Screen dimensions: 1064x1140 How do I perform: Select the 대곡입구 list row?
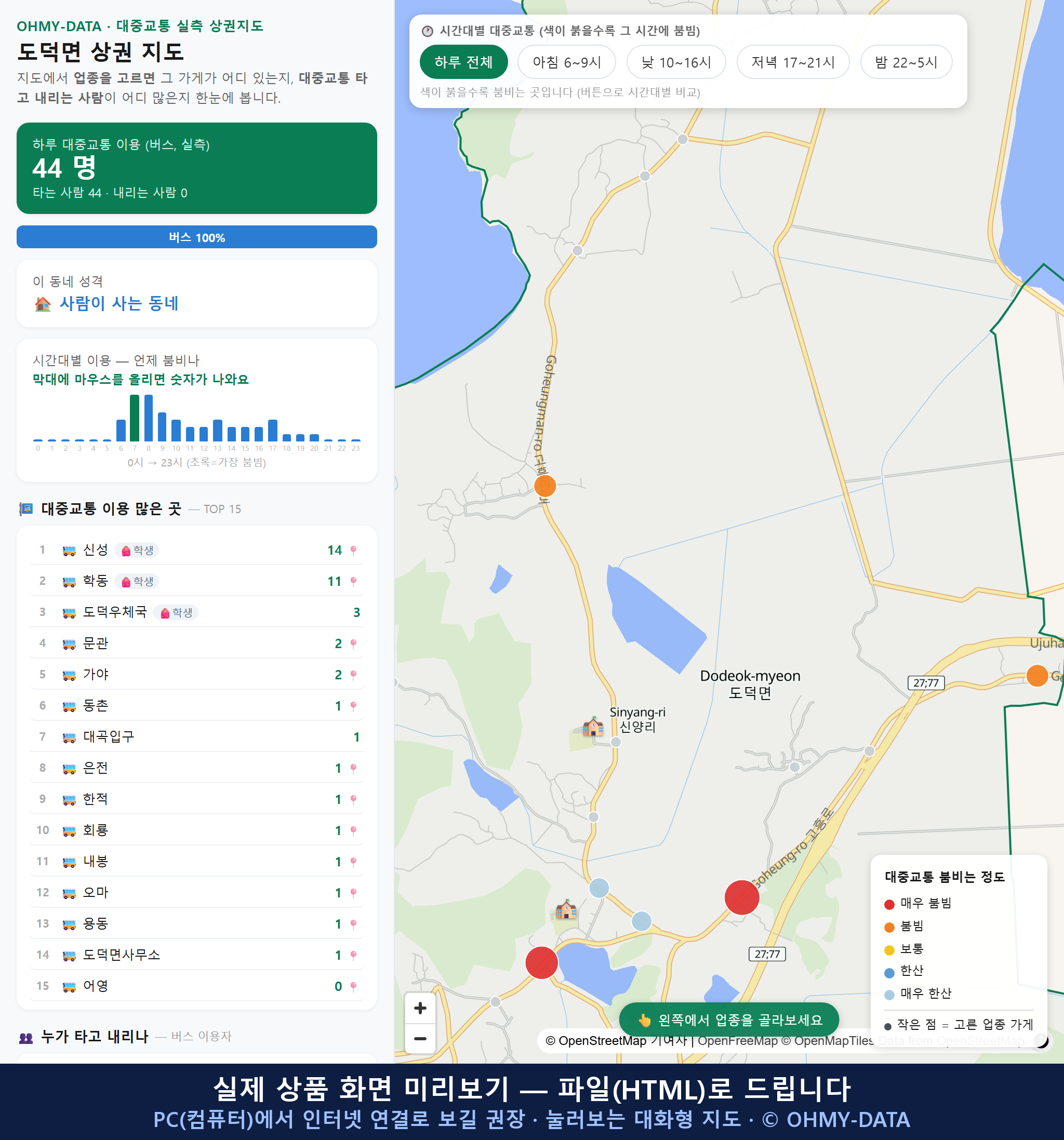[197, 737]
